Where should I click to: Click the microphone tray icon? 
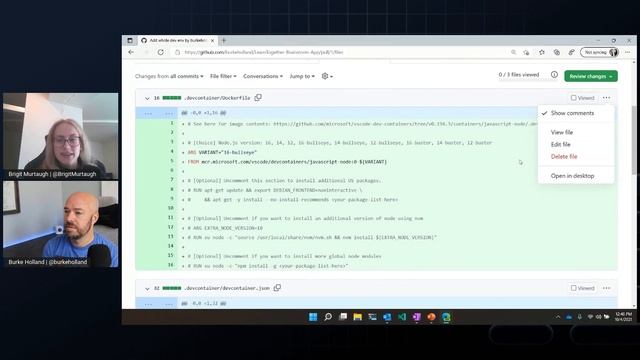580,317
